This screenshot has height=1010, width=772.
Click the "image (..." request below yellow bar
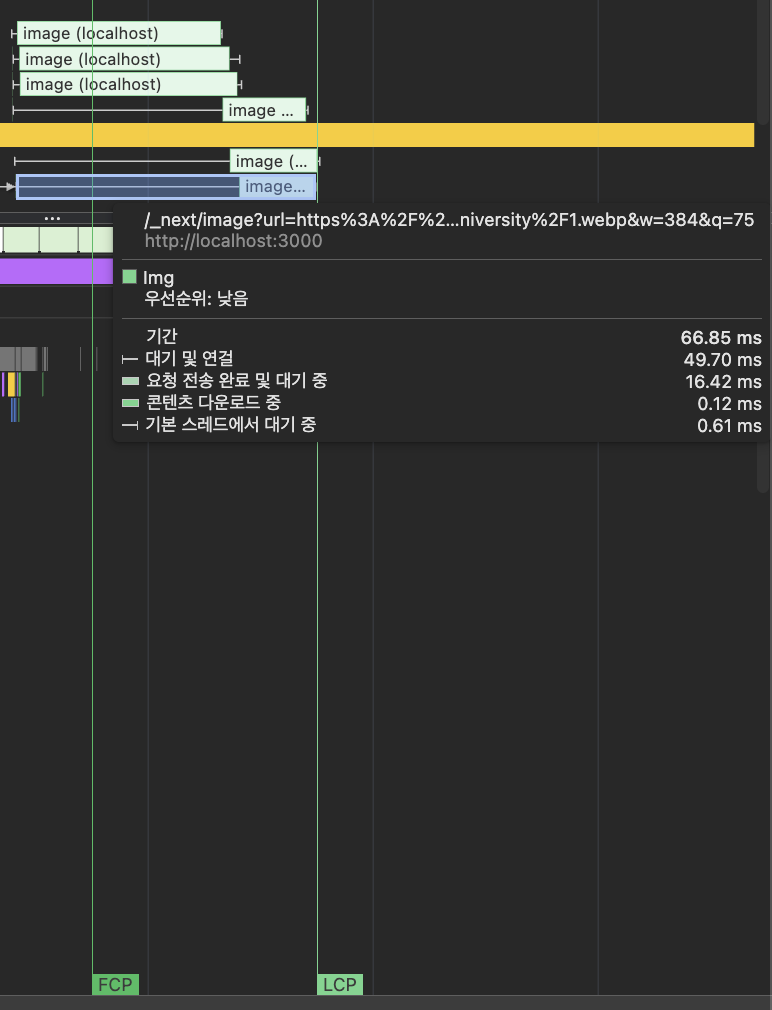tap(272, 161)
